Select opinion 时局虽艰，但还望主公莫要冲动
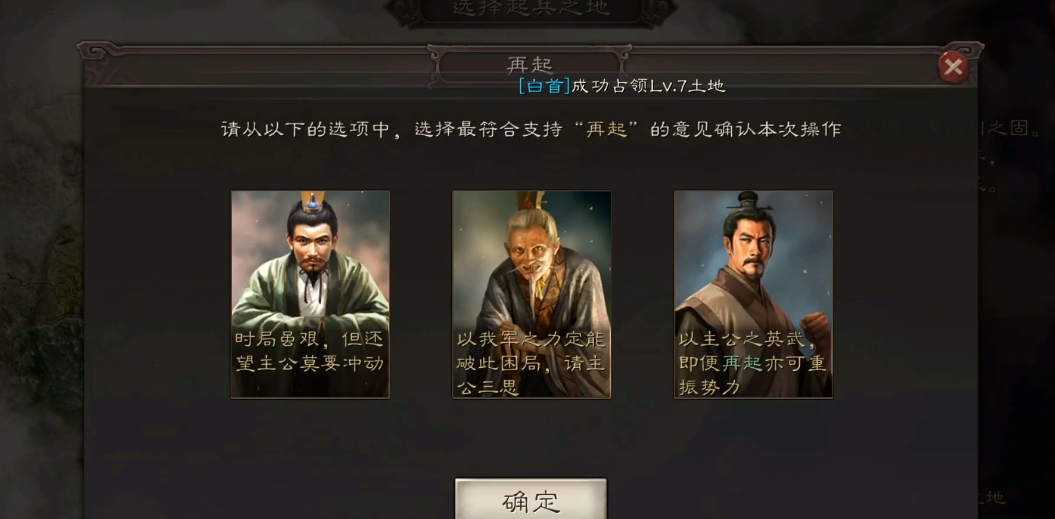Screen dimensions: 1055x519 click(x=310, y=351)
